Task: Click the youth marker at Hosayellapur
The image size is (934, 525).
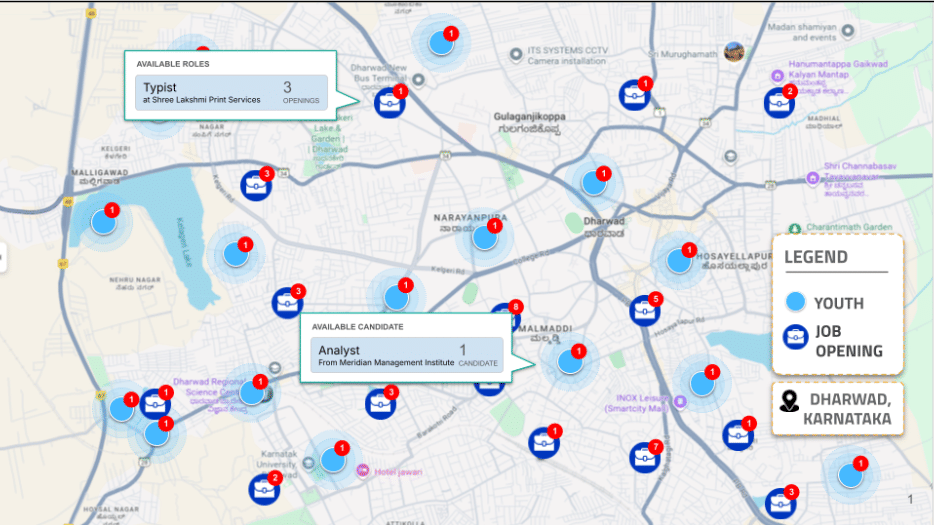Action: click(679, 260)
